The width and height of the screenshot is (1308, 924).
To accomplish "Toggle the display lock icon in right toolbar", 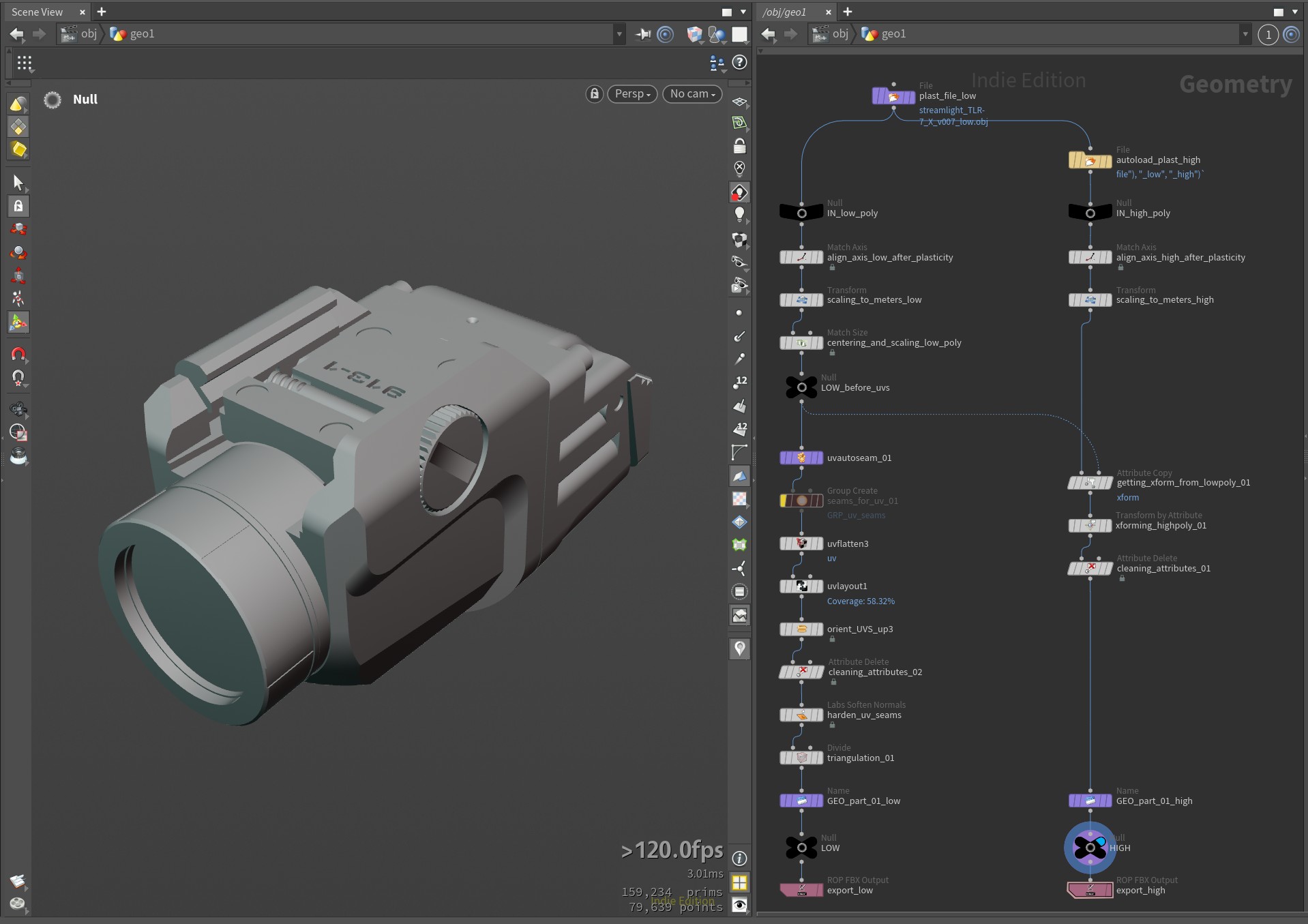I will [x=739, y=146].
